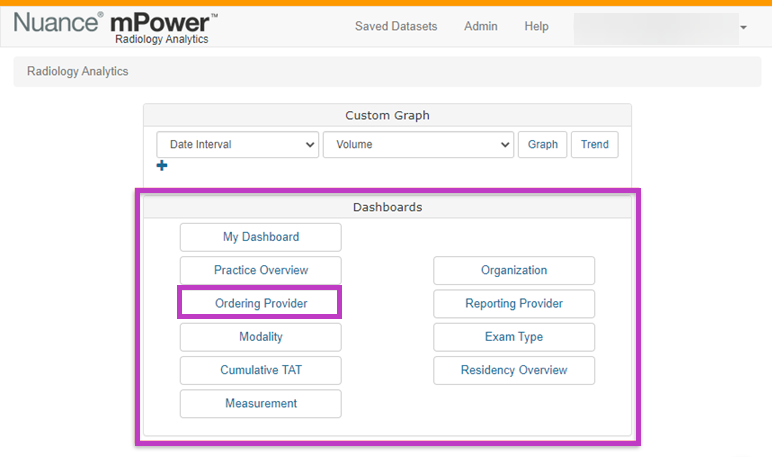Screen dimensions: 772x457
Task: Click the Trend button
Action: click(x=595, y=144)
